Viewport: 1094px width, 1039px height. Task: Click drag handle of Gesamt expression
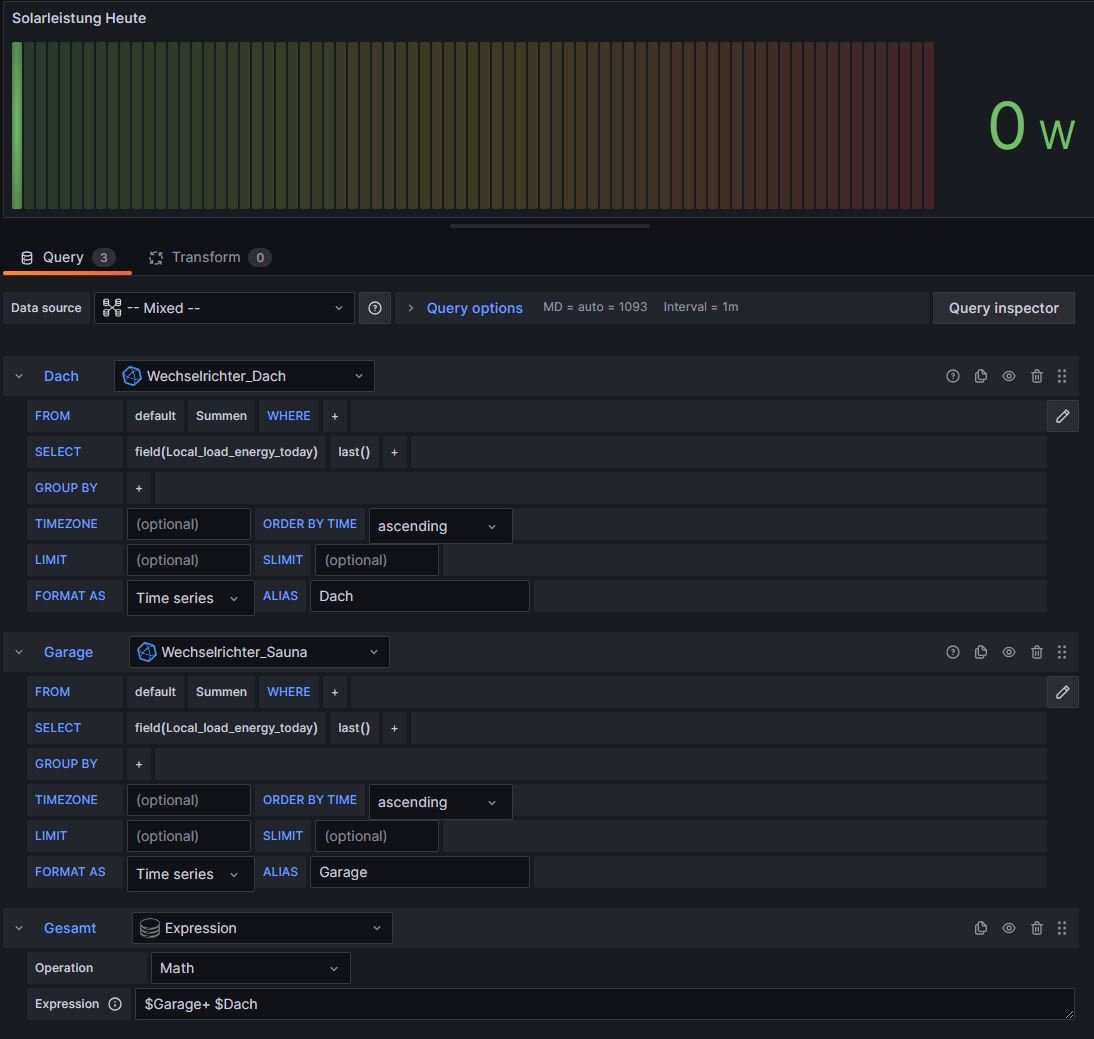coord(1062,928)
